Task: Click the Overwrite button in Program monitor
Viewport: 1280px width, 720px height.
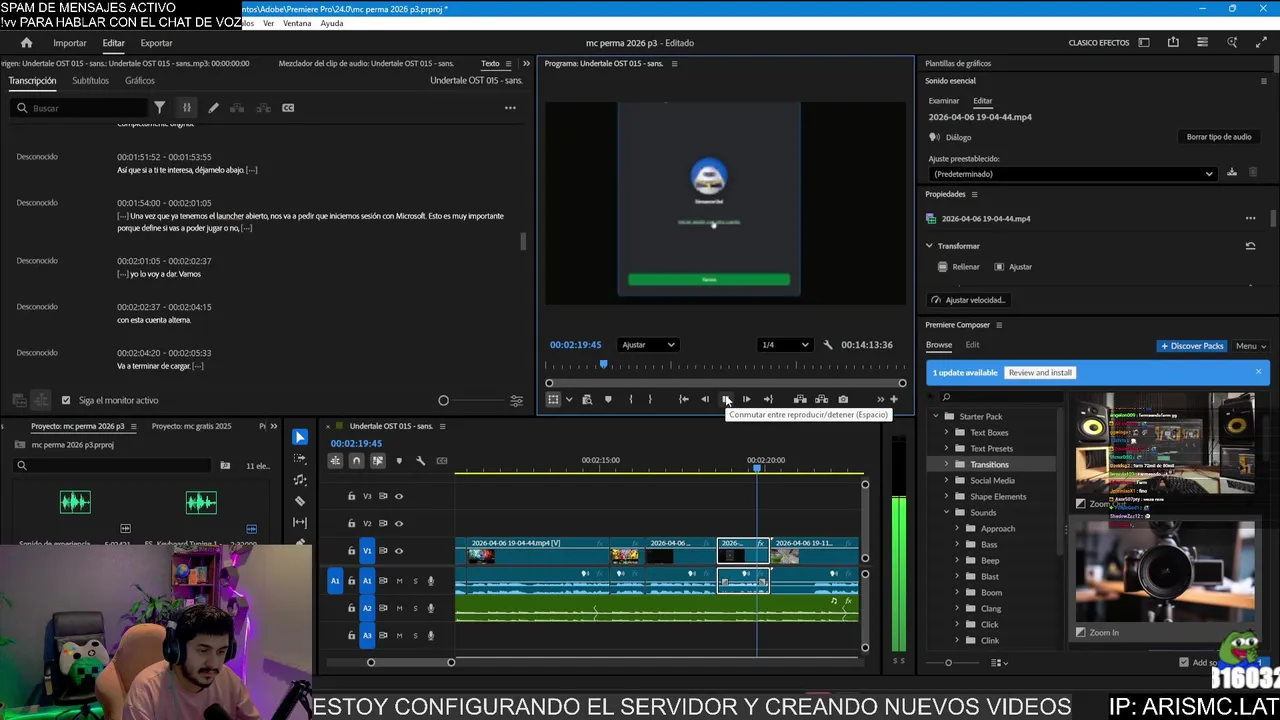Action: (821, 400)
